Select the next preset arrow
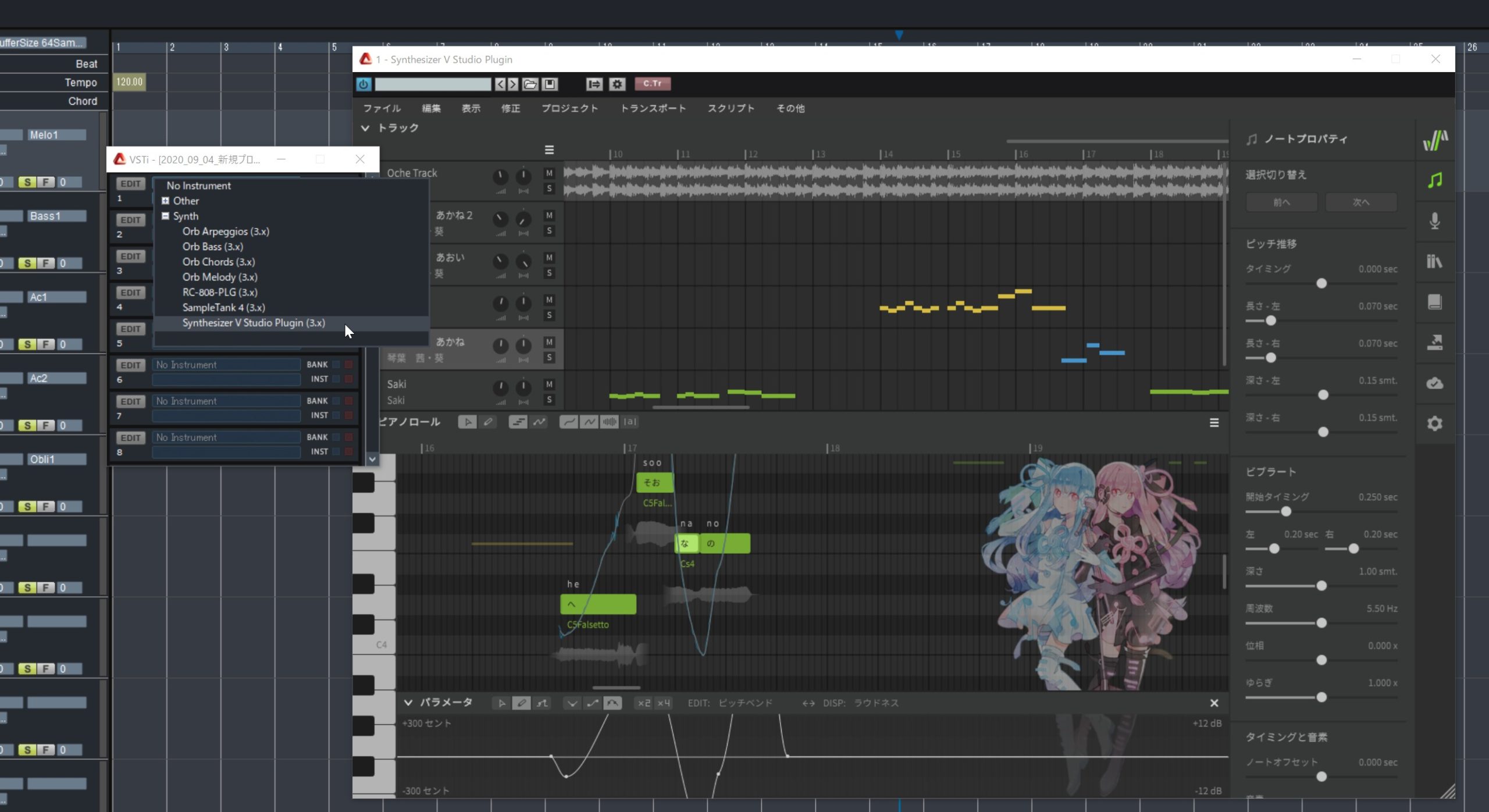1489x812 pixels. [x=513, y=84]
